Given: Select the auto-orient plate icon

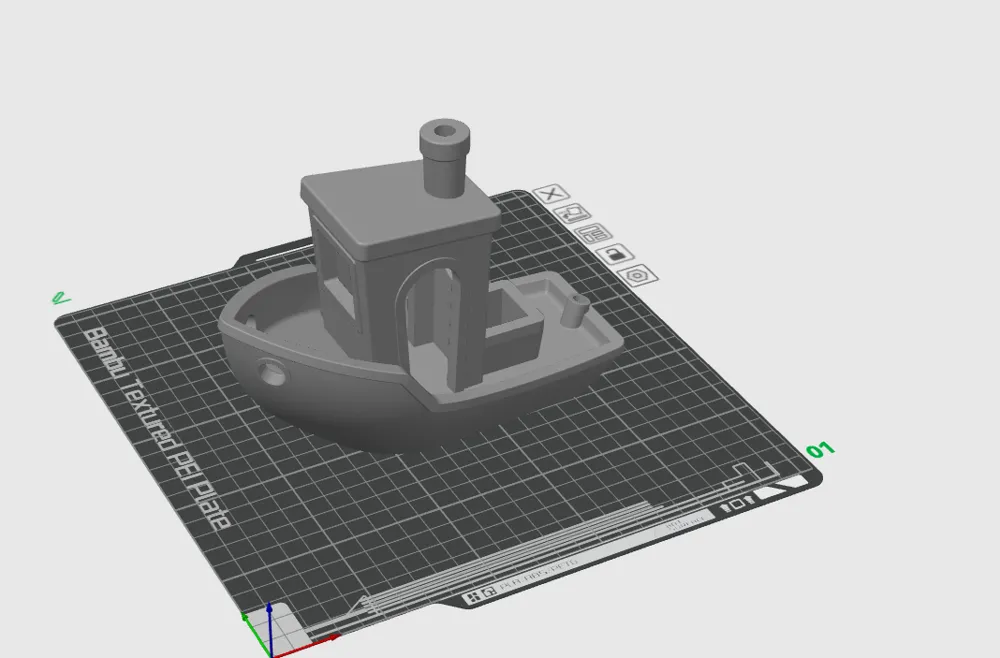Looking at the screenshot, I should pyautogui.click(x=572, y=212).
